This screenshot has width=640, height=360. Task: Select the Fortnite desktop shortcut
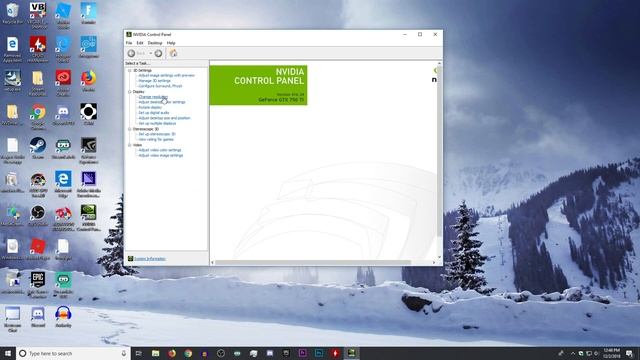(88, 13)
